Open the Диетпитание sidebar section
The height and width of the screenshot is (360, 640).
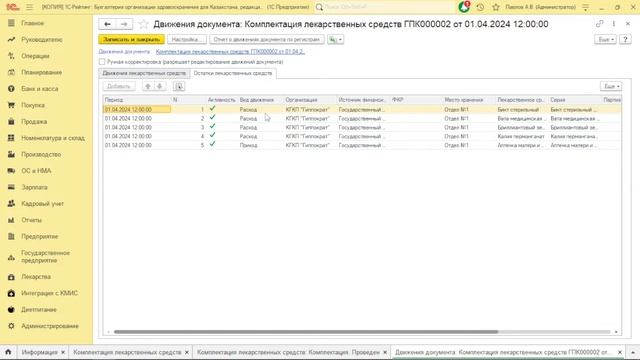coord(39,309)
